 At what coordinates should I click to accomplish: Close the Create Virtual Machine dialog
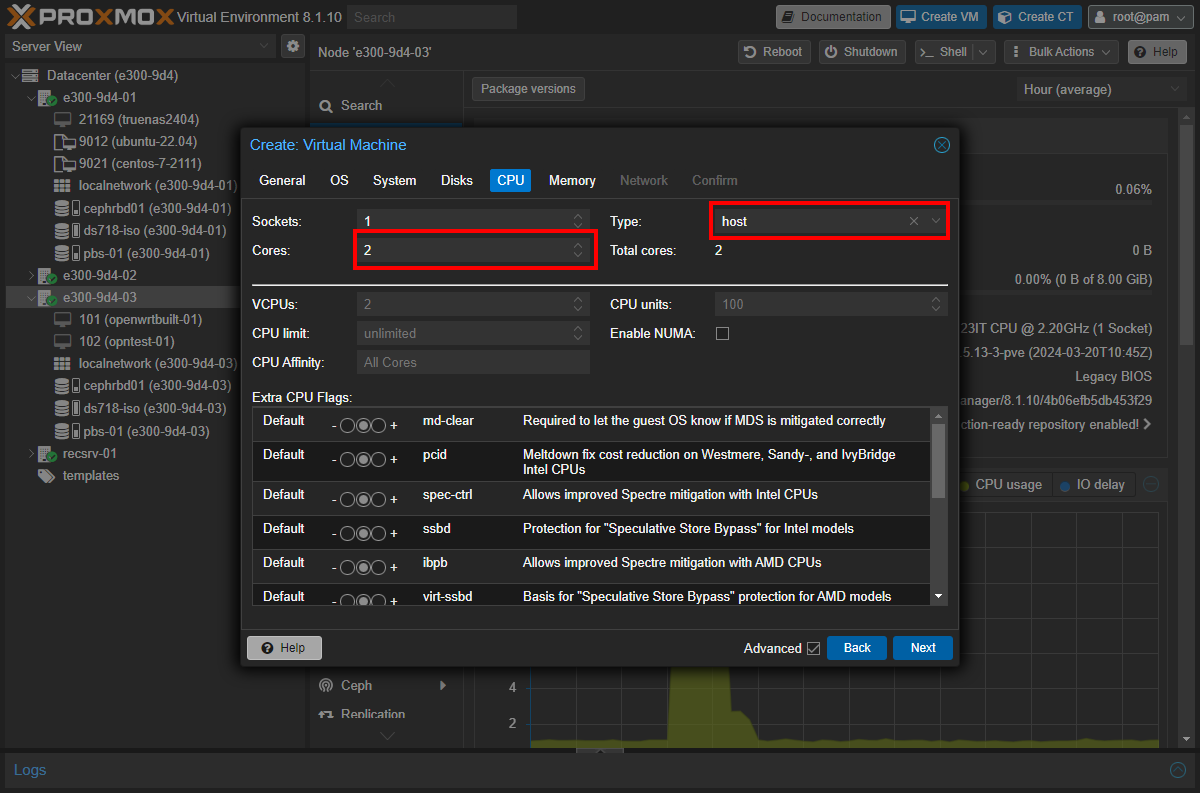click(x=941, y=145)
